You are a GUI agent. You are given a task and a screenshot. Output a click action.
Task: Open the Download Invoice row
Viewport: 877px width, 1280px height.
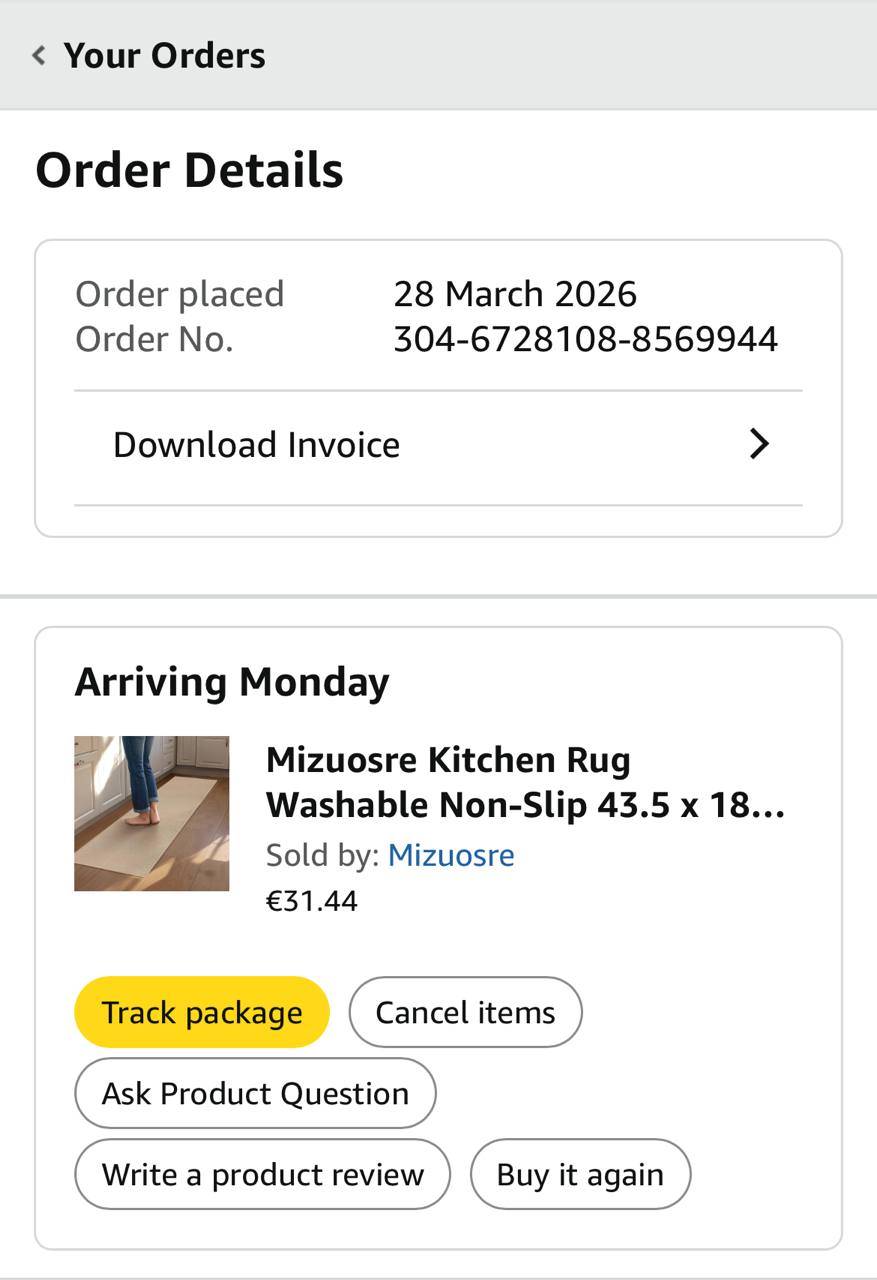pos(256,445)
